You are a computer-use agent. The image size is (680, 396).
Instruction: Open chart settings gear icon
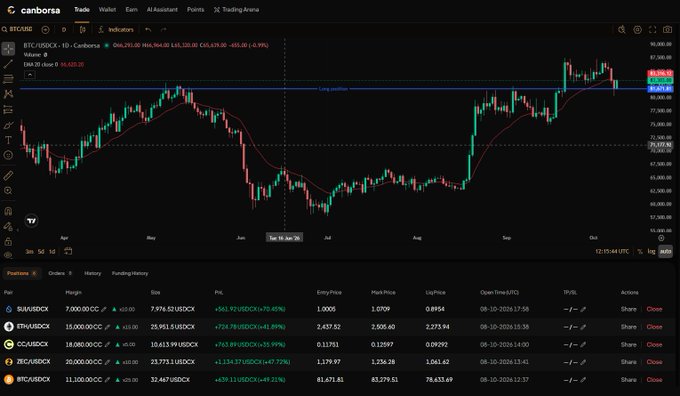pos(638,29)
